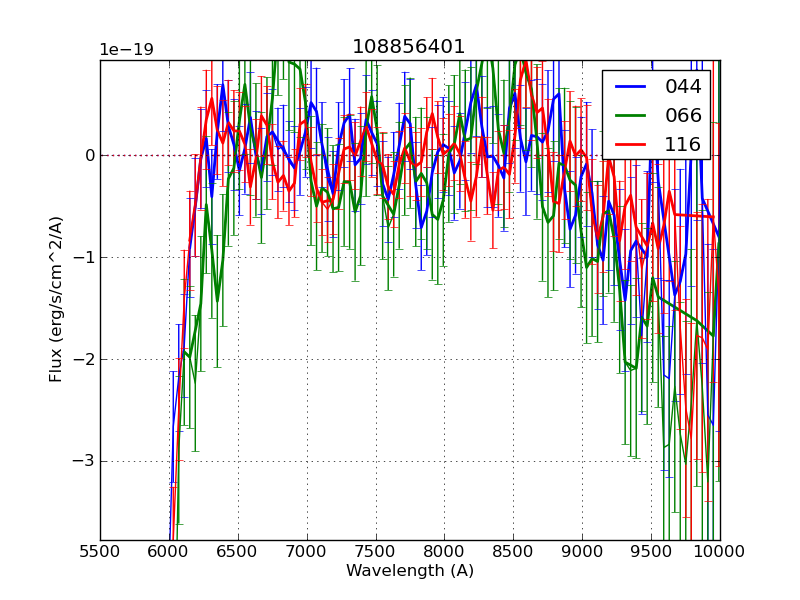Click the 9500 x-axis tick label

(x=652, y=551)
